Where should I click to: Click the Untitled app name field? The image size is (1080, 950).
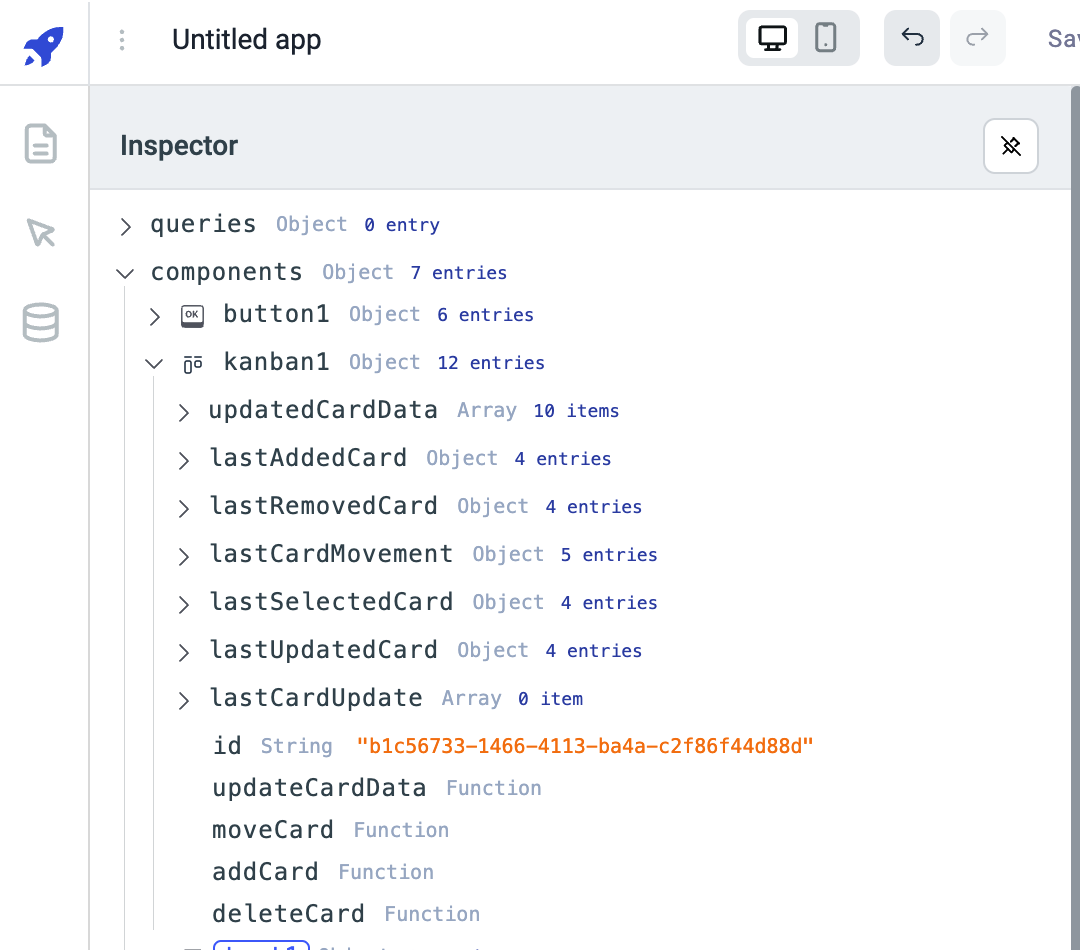click(x=247, y=40)
